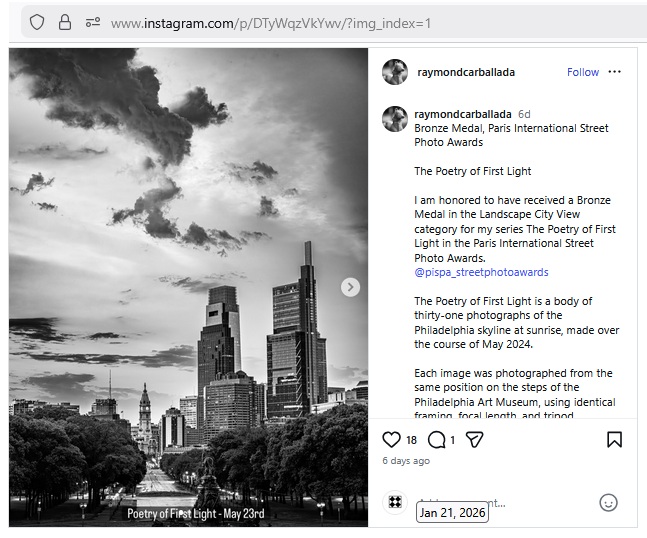Focus the Instagram URL address bar

[x=300, y=23]
